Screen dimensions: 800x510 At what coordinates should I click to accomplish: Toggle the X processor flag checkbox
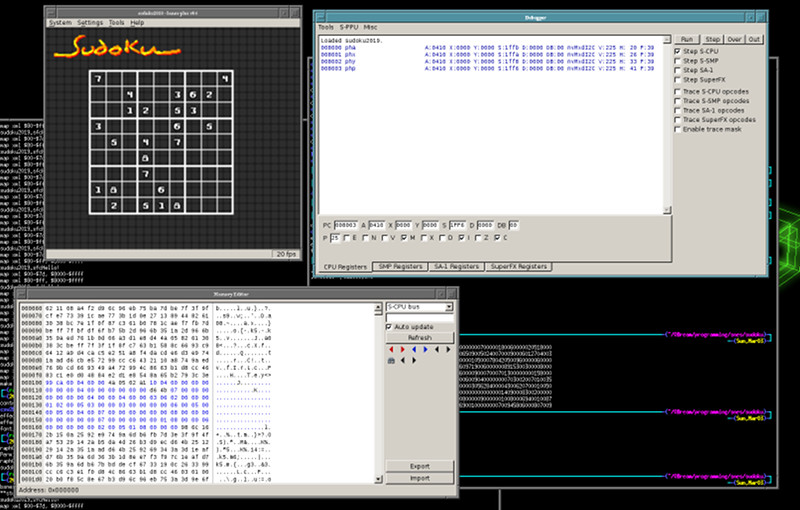[423, 238]
